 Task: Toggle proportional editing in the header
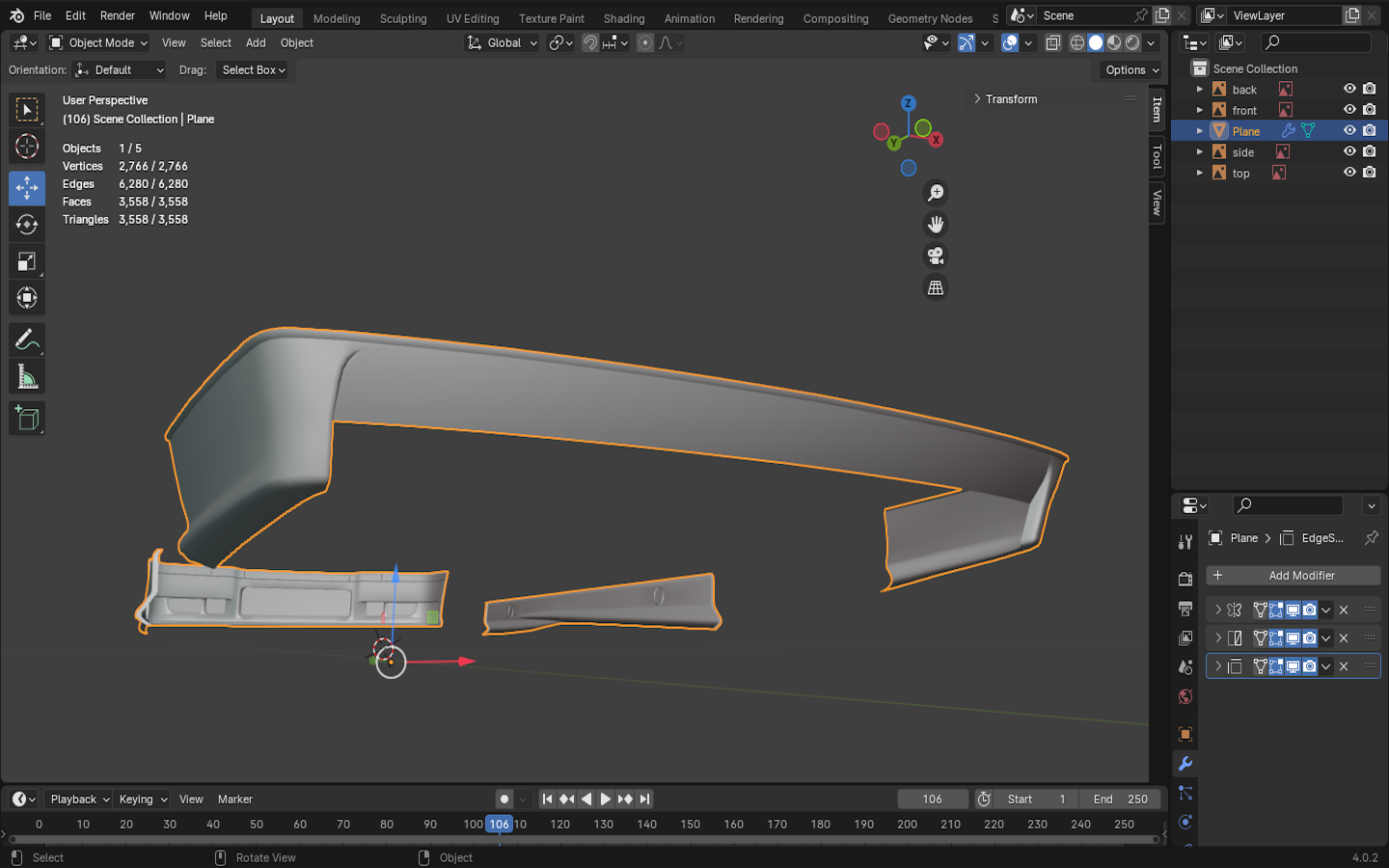coord(645,42)
